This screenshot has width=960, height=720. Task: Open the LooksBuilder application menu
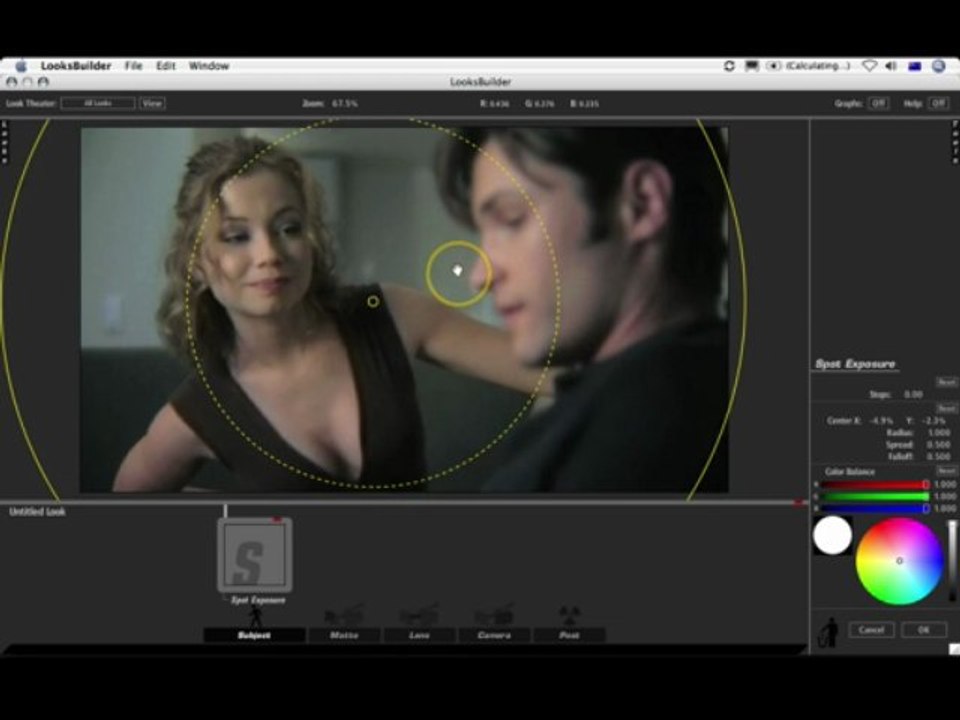76,66
